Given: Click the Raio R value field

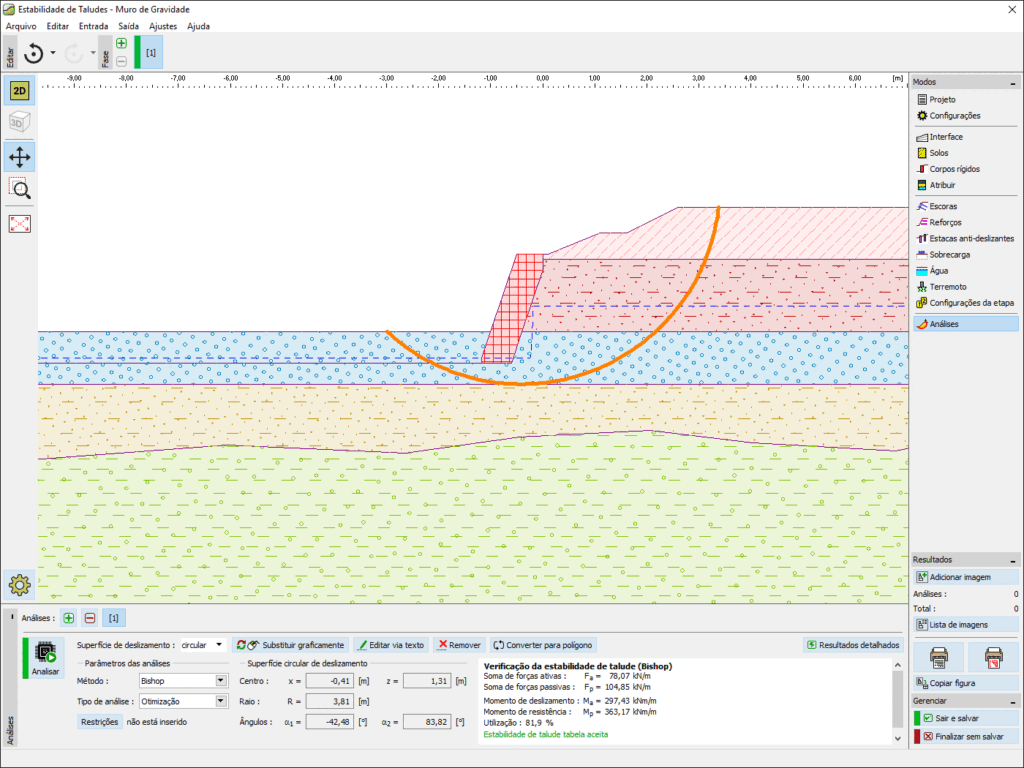Looking at the screenshot, I should pos(330,701).
